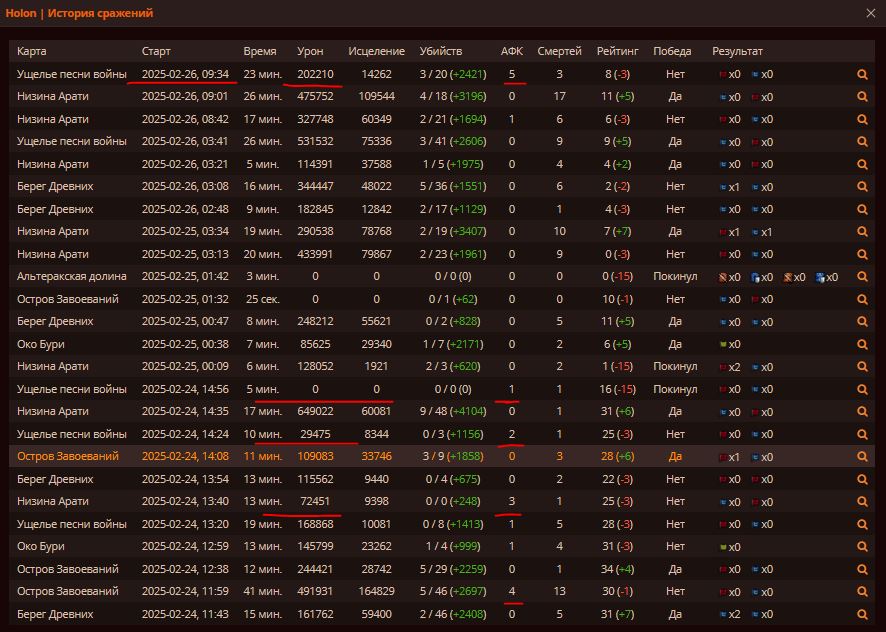Inspect the 2025-02-25, 03:34 battle via its magnifier
This screenshot has width=886, height=632.
(862, 232)
